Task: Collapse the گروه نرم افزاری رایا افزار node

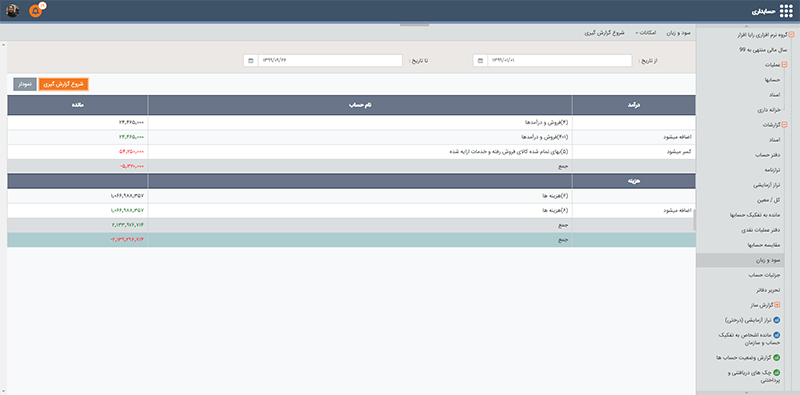Action: (x=791, y=35)
